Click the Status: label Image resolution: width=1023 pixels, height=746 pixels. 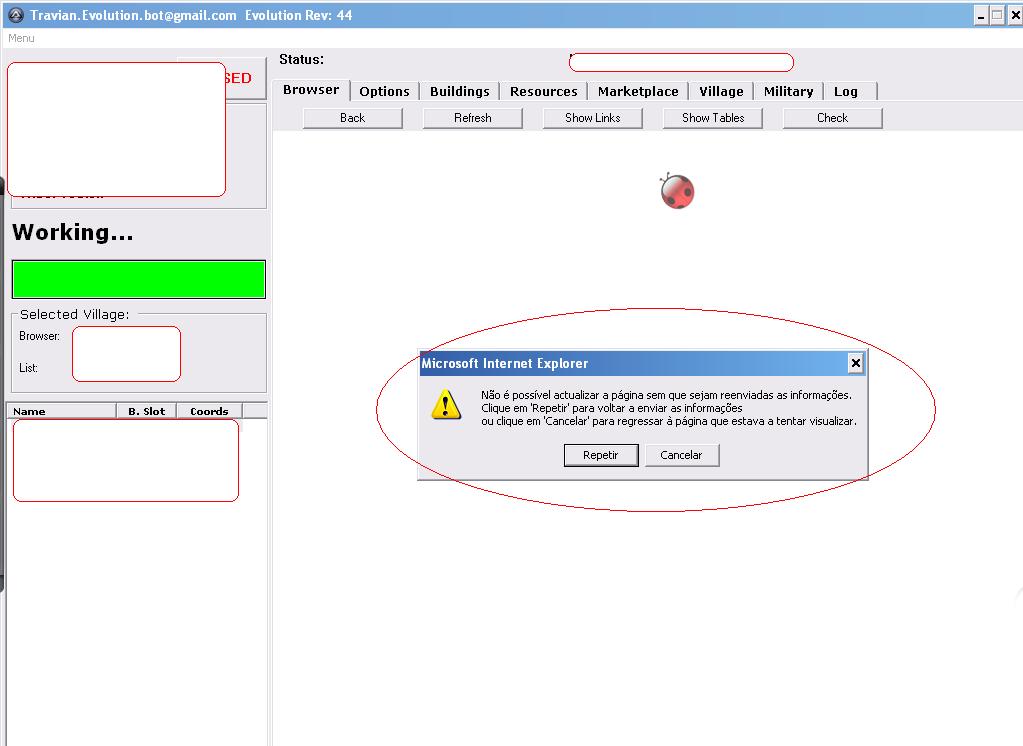click(x=301, y=59)
